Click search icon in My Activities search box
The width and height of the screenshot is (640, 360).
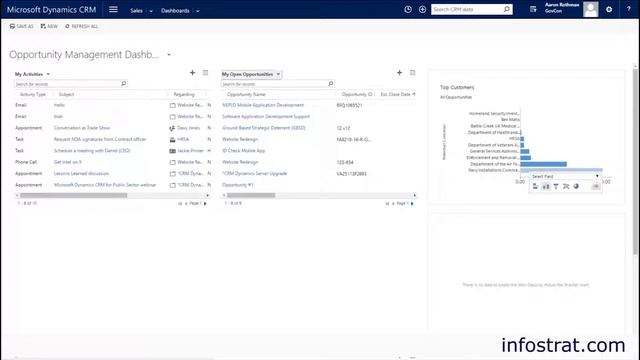124,84
